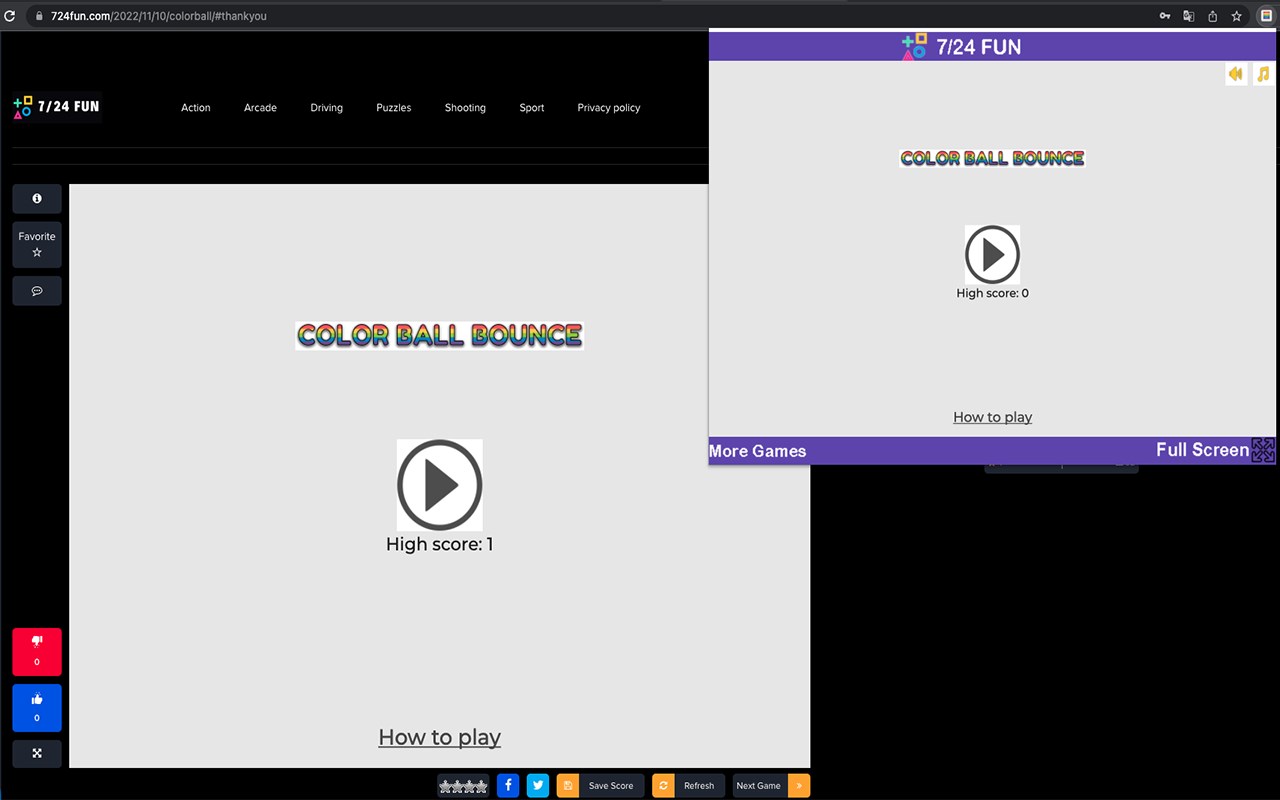Screen dimensions: 1280x800
Task: Skip to the Next Game
Action: tap(771, 786)
